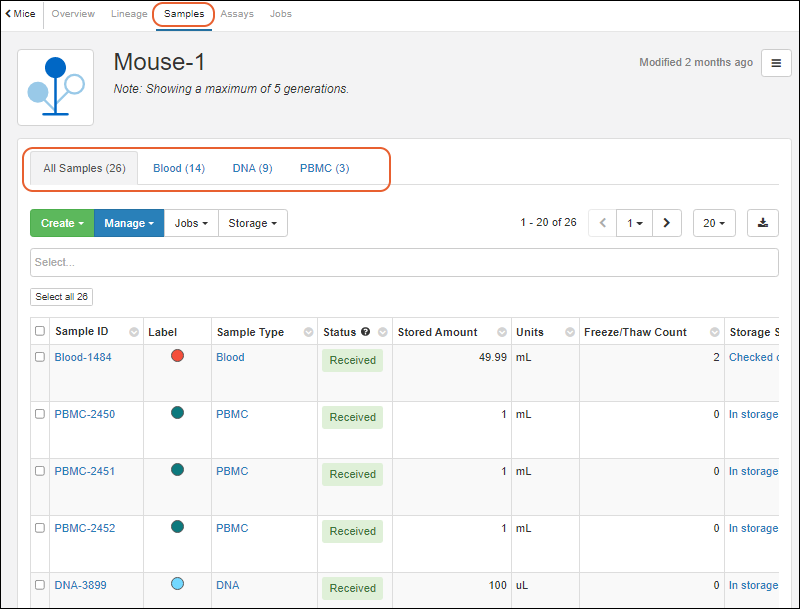Check the select-all header checkbox
Viewport: 800px width, 609px height.
coord(40,331)
